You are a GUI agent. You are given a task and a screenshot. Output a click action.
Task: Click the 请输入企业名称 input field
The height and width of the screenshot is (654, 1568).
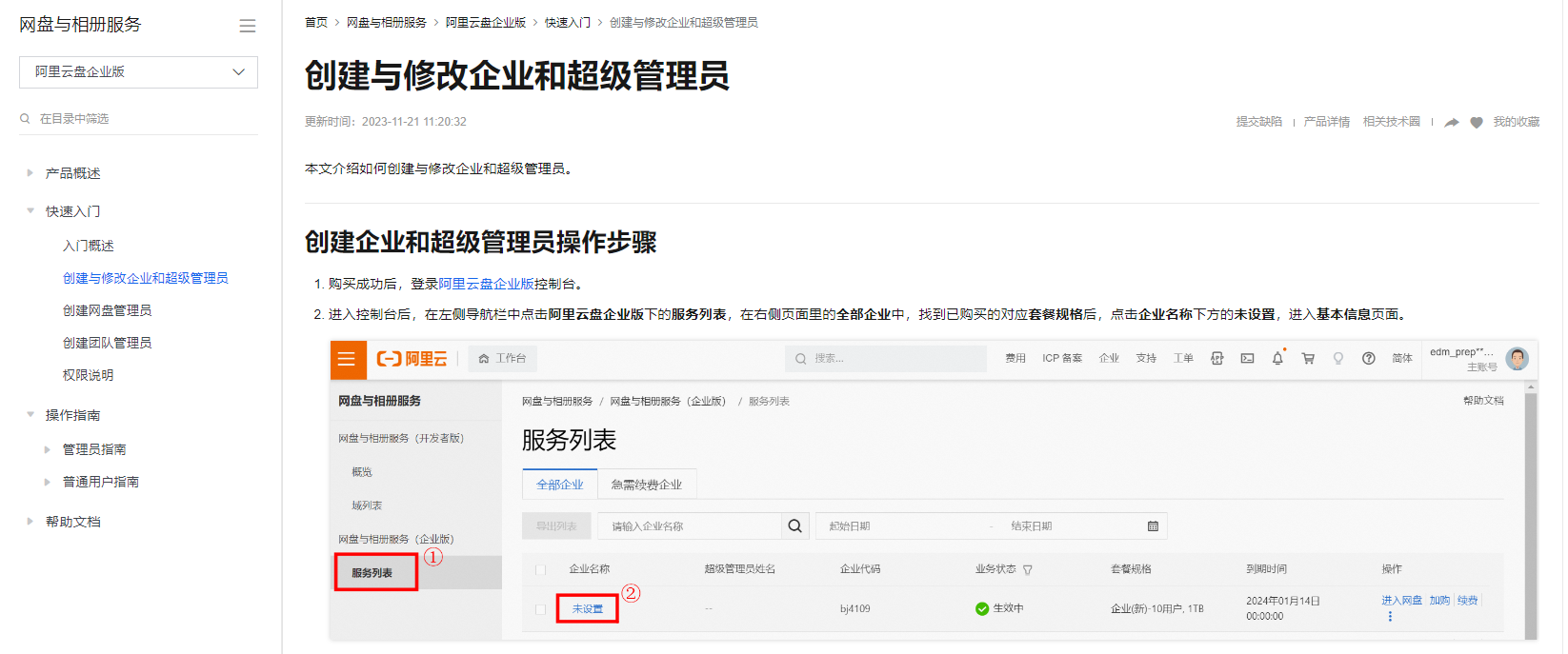[690, 526]
